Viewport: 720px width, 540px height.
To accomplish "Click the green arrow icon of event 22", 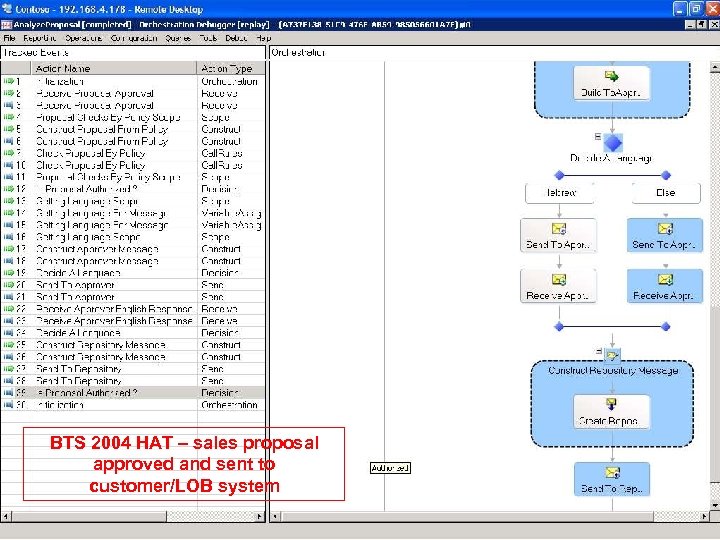I will (x=8, y=309).
